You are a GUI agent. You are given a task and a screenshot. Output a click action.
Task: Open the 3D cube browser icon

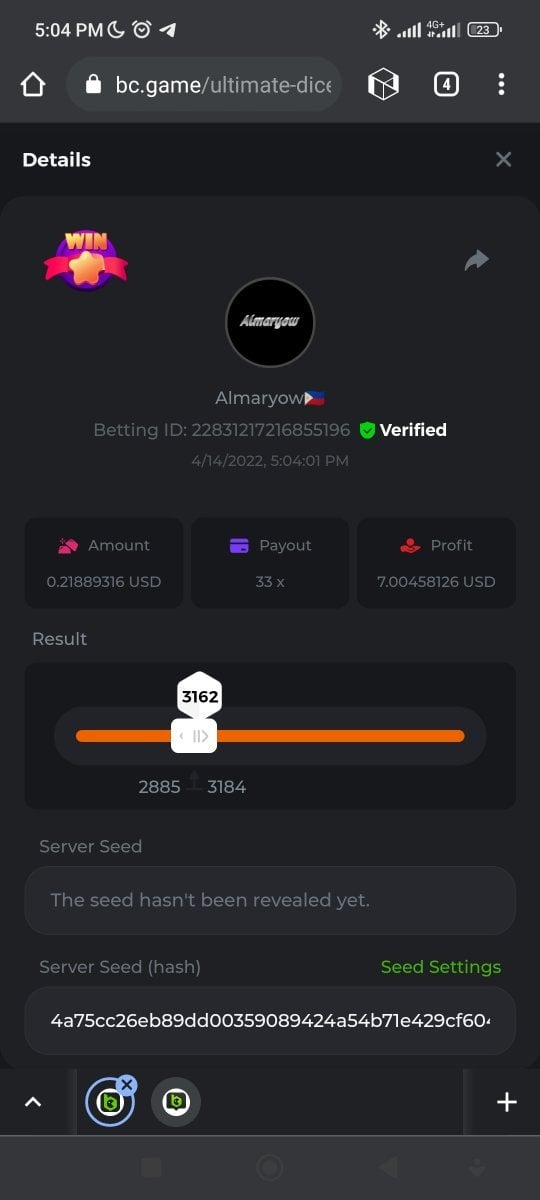pos(383,85)
